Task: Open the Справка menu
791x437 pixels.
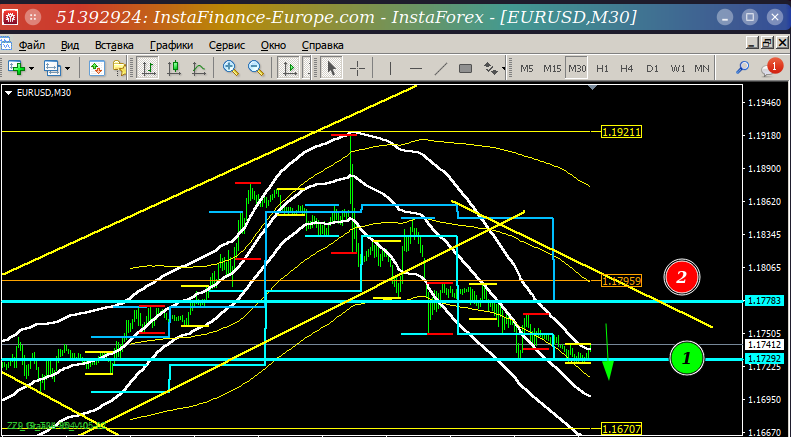Action: (x=323, y=45)
